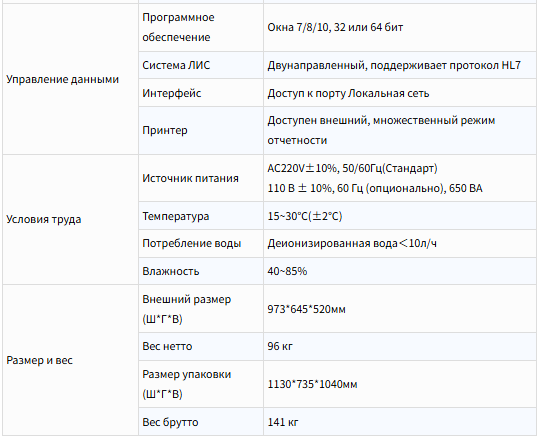Click the 'Вес нетто' row label
Screen dimensions: 542x440
coord(167,346)
